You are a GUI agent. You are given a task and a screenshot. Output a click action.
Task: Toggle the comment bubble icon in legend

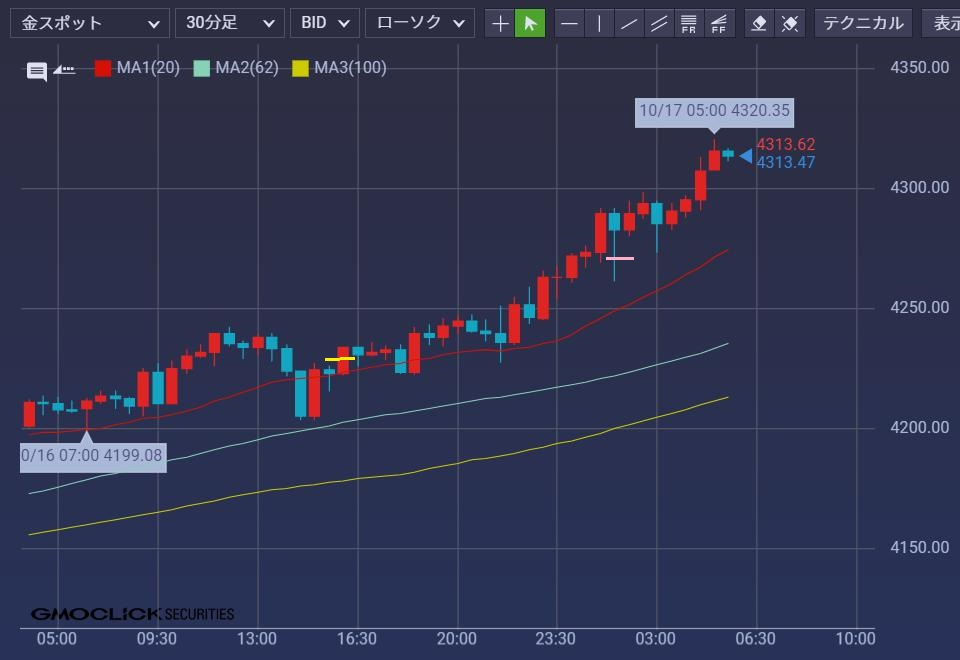point(37,70)
